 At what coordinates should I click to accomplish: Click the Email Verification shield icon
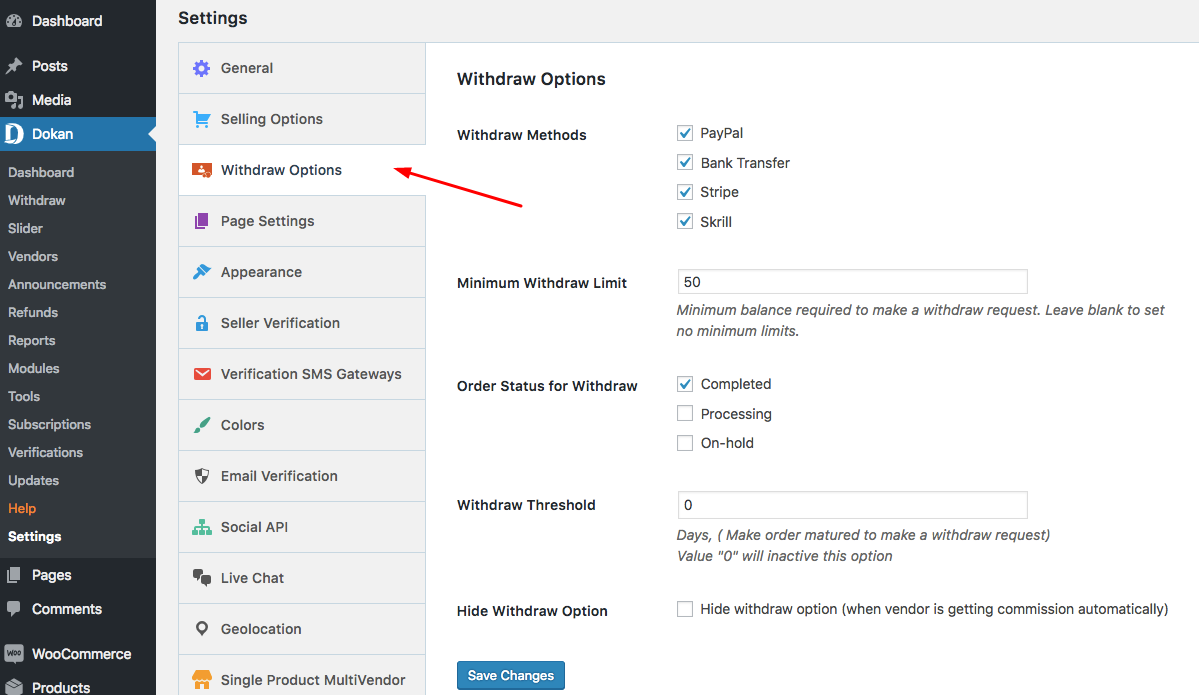(x=202, y=476)
